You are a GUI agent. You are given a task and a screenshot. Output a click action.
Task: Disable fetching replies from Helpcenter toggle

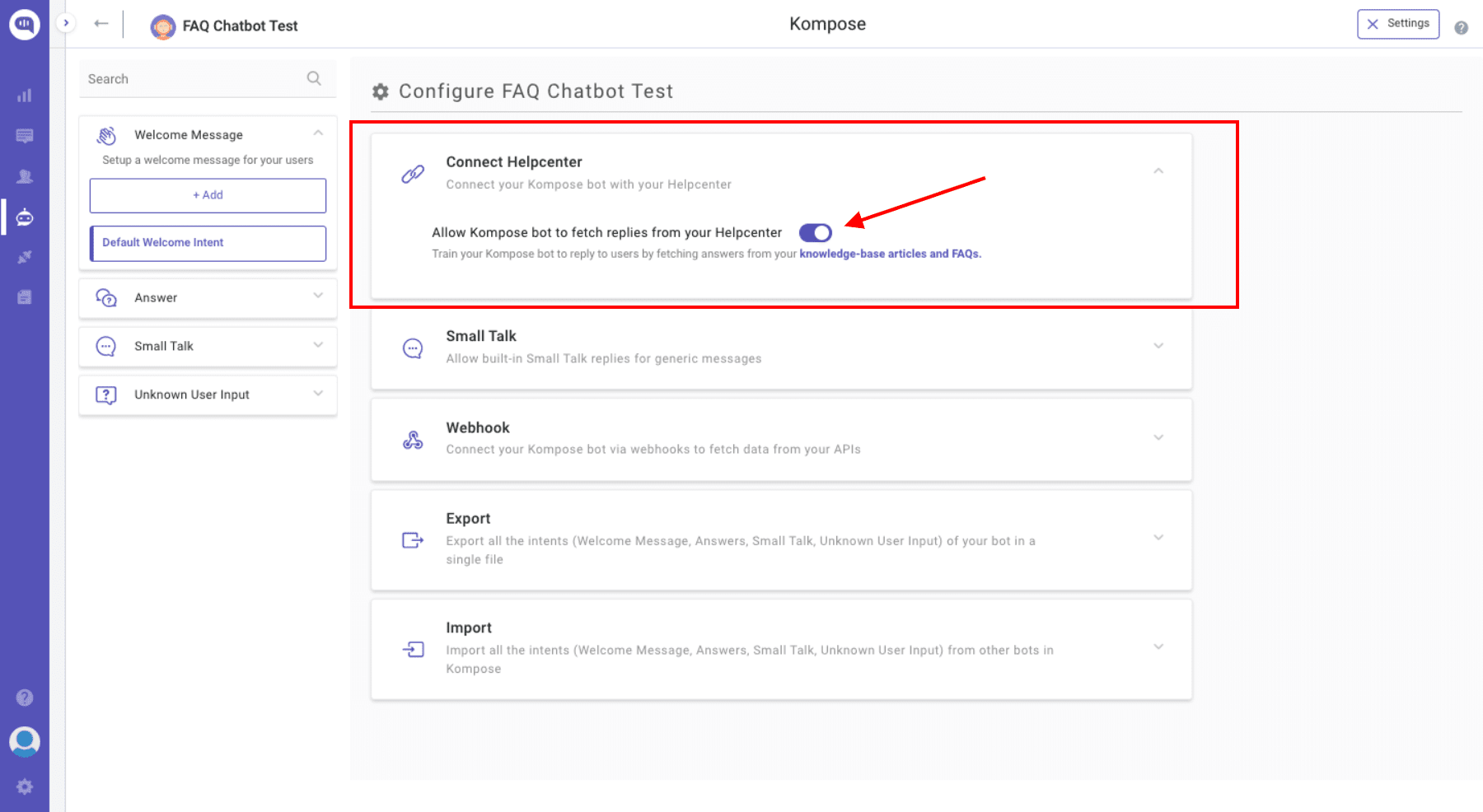817,232
